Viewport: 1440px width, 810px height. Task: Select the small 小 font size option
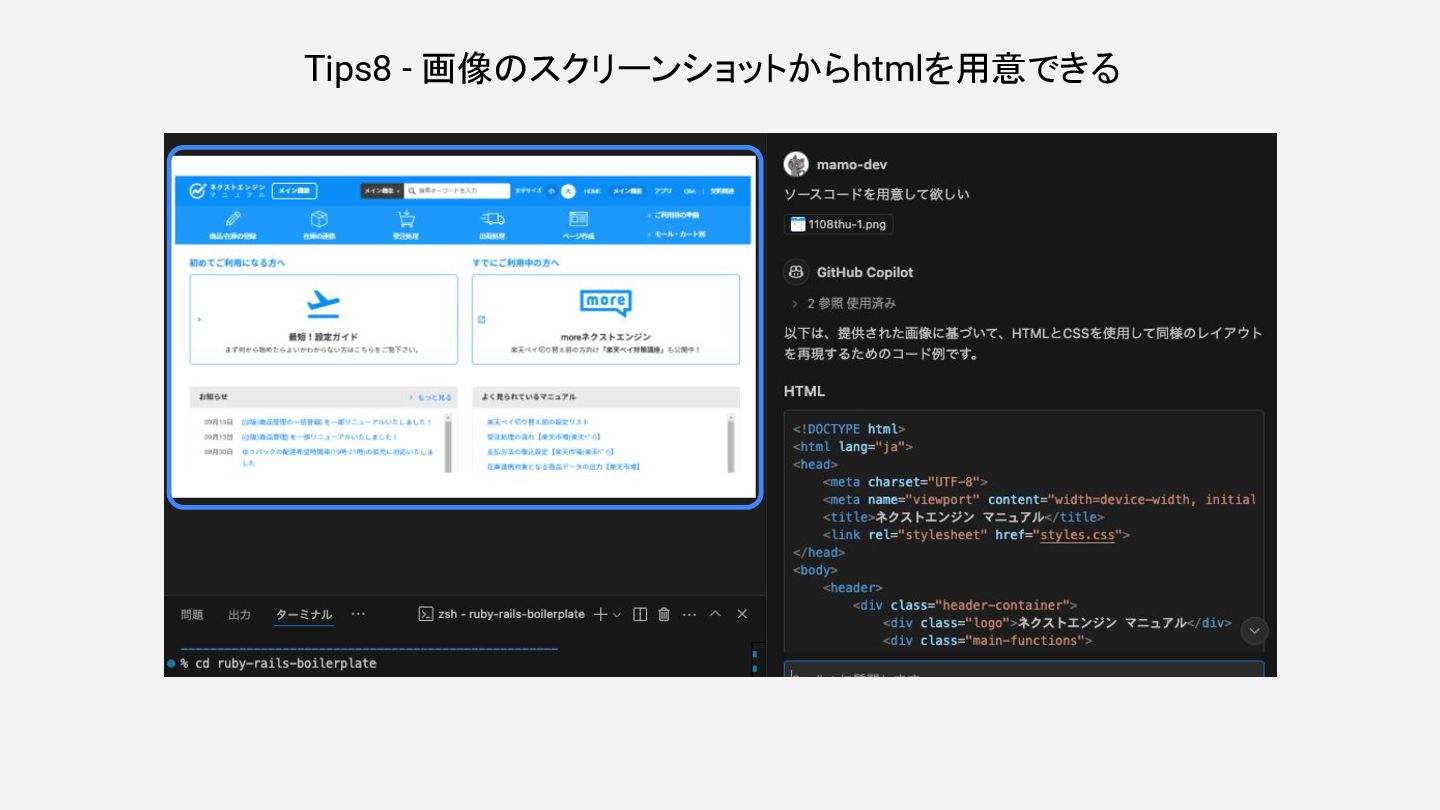tap(551, 190)
